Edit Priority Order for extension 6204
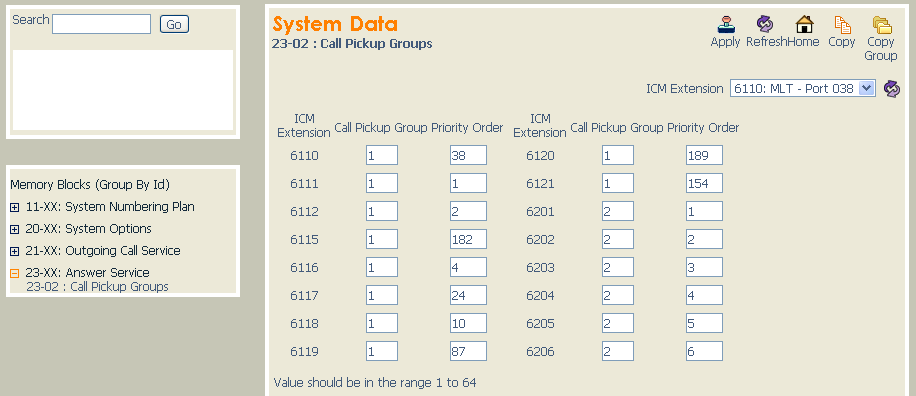 pyautogui.click(x=705, y=296)
